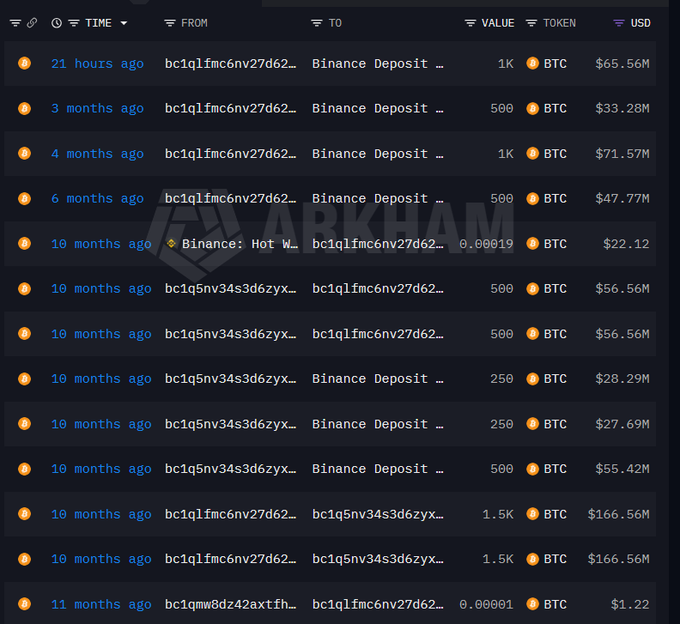680x624 pixels.
Task: Click the BTC token label in the $22.12 row
Action: tap(555, 244)
